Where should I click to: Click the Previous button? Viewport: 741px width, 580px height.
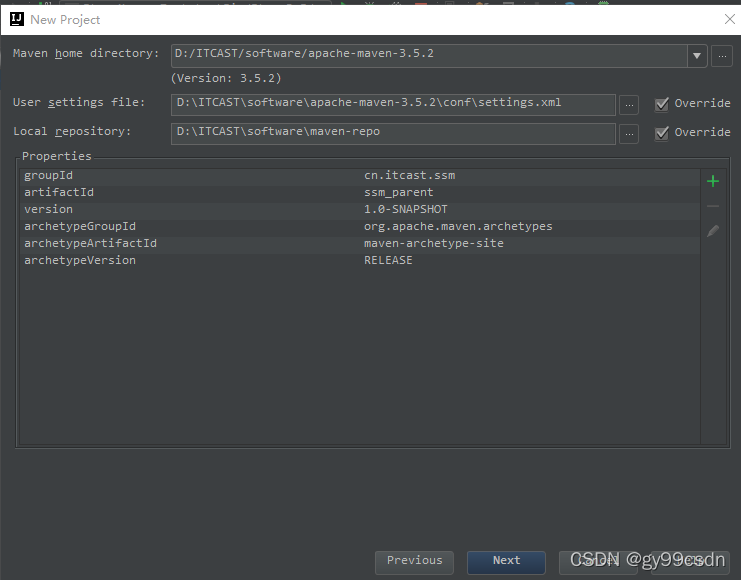pos(414,561)
